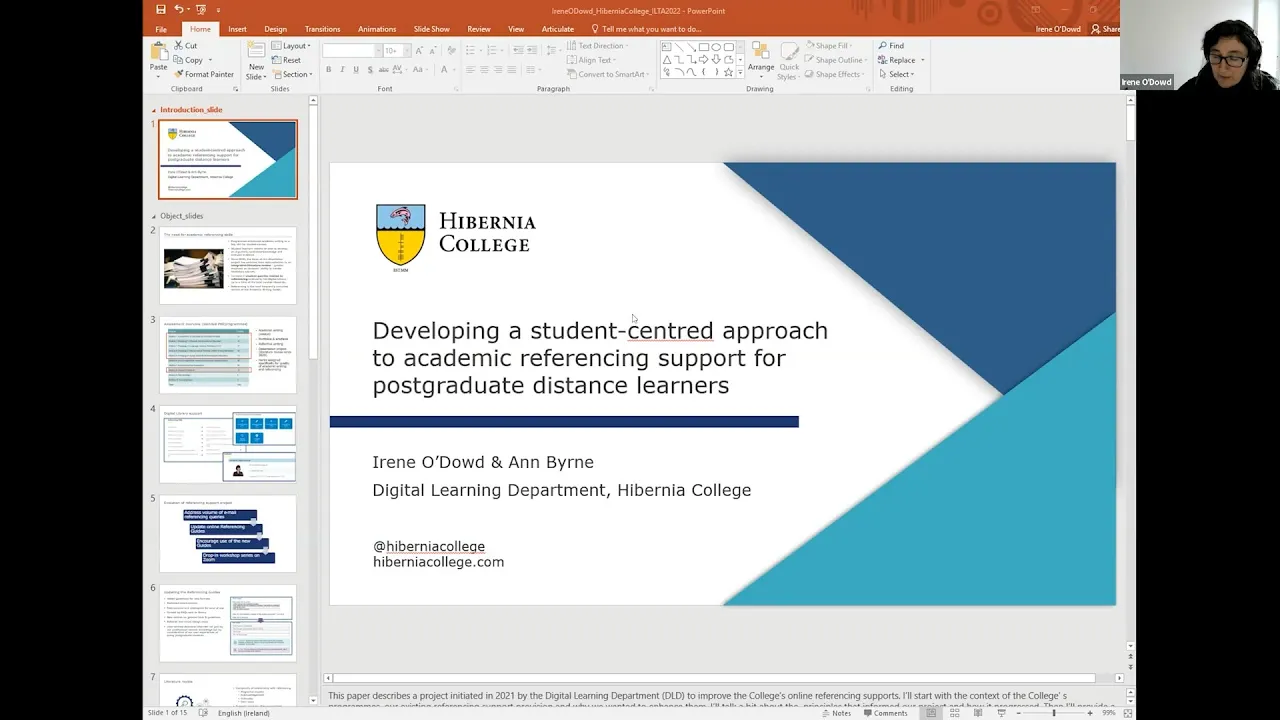The image size is (1280, 720).
Task: Select the five-point star shape
Action: tap(728, 72)
